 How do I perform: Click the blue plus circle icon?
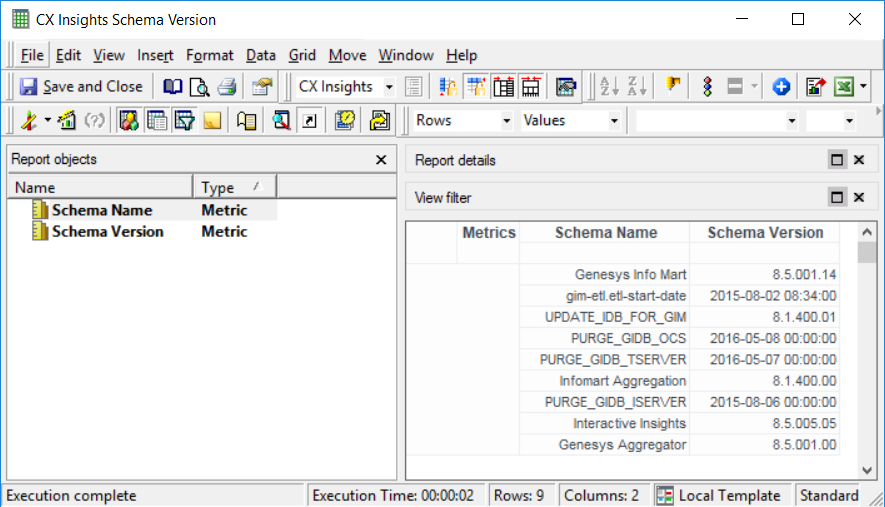781,87
